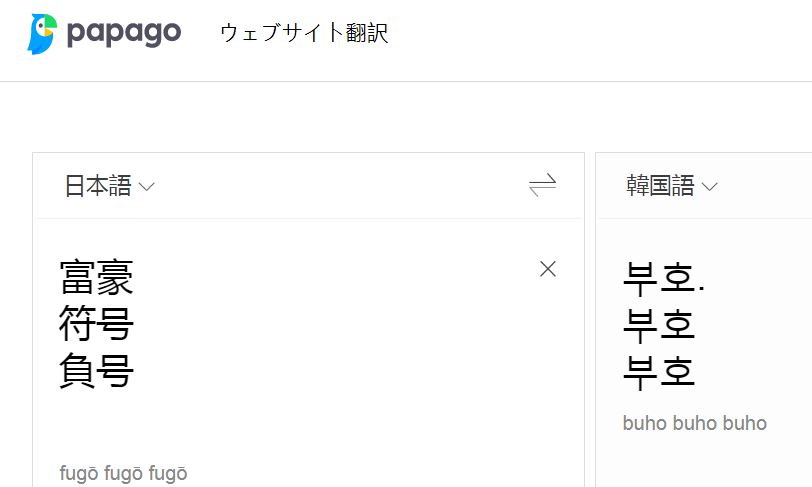Open the 韓国語 target language selector
This screenshot has height=487, width=812.
(x=660, y=186)
